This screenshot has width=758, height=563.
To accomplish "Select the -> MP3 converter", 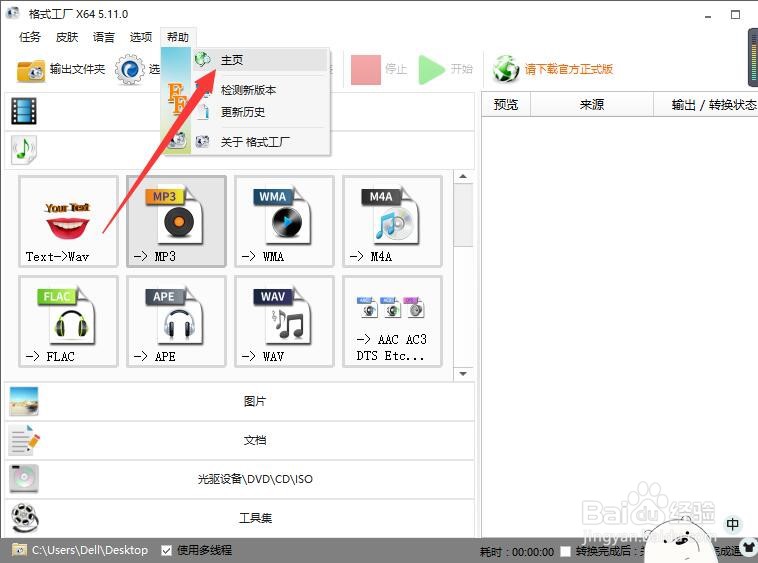I will [176, 221].
